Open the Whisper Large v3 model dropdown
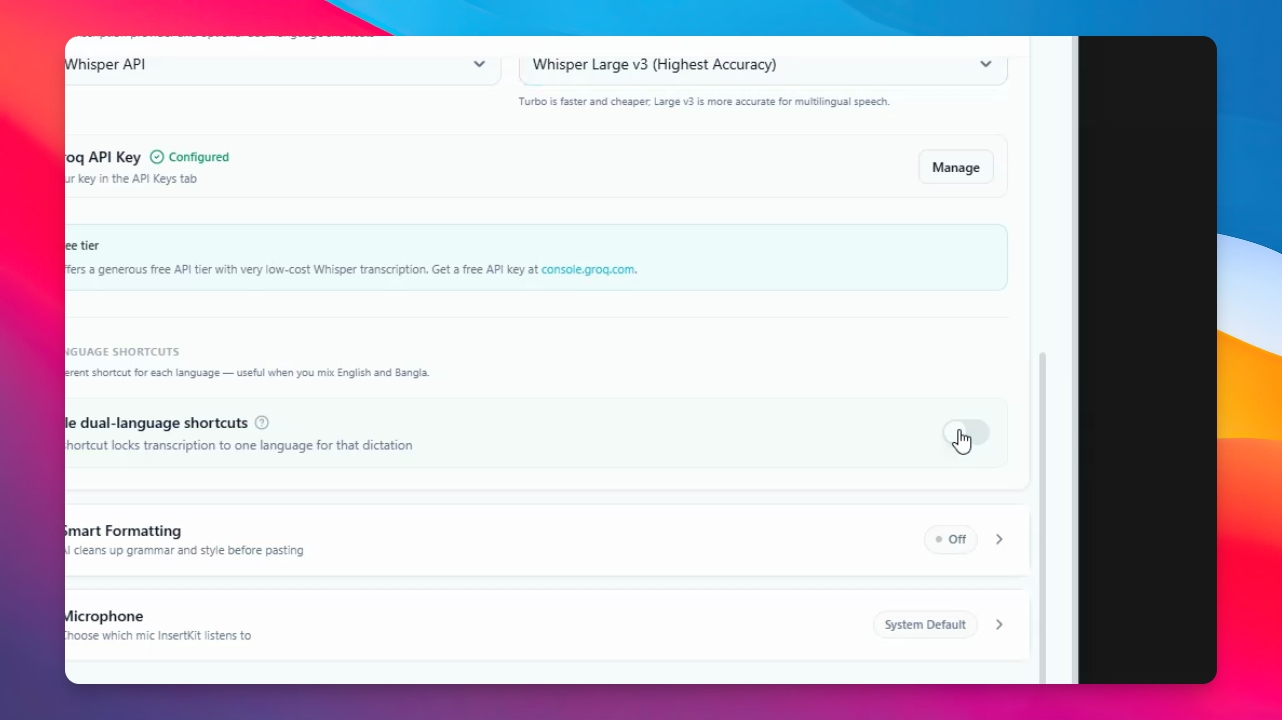Viewport: 1282px width, 720px height. pos(763,65)
